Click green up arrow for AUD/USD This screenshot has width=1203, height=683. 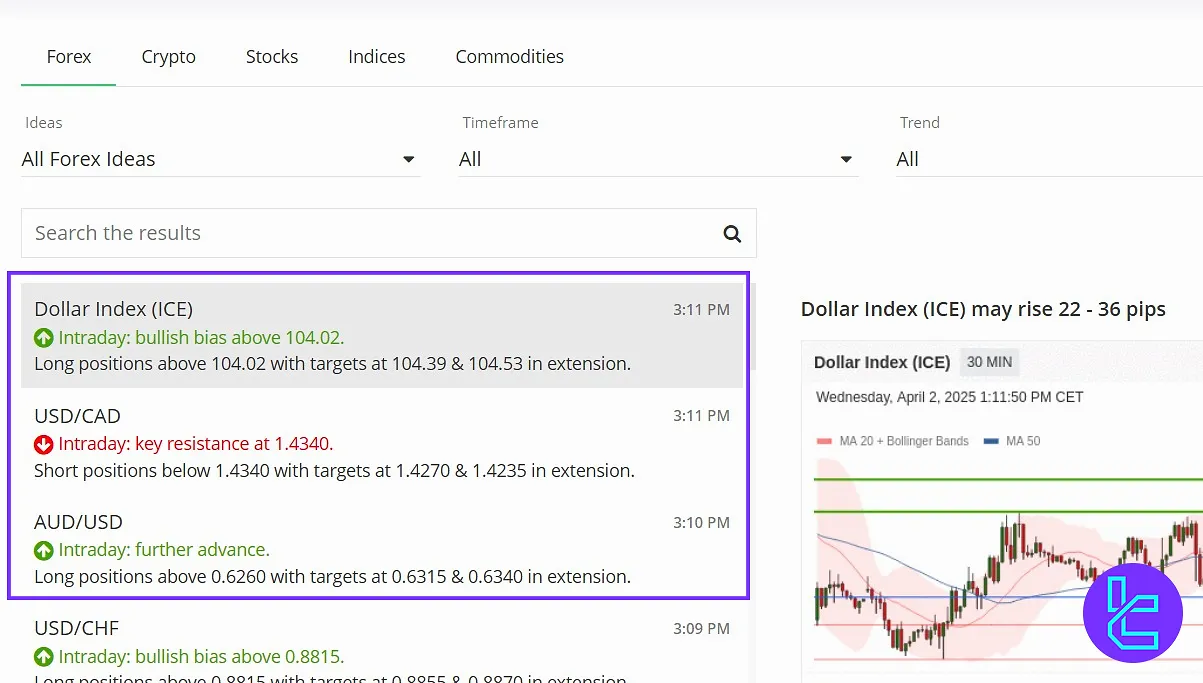[x=44, y=550]
